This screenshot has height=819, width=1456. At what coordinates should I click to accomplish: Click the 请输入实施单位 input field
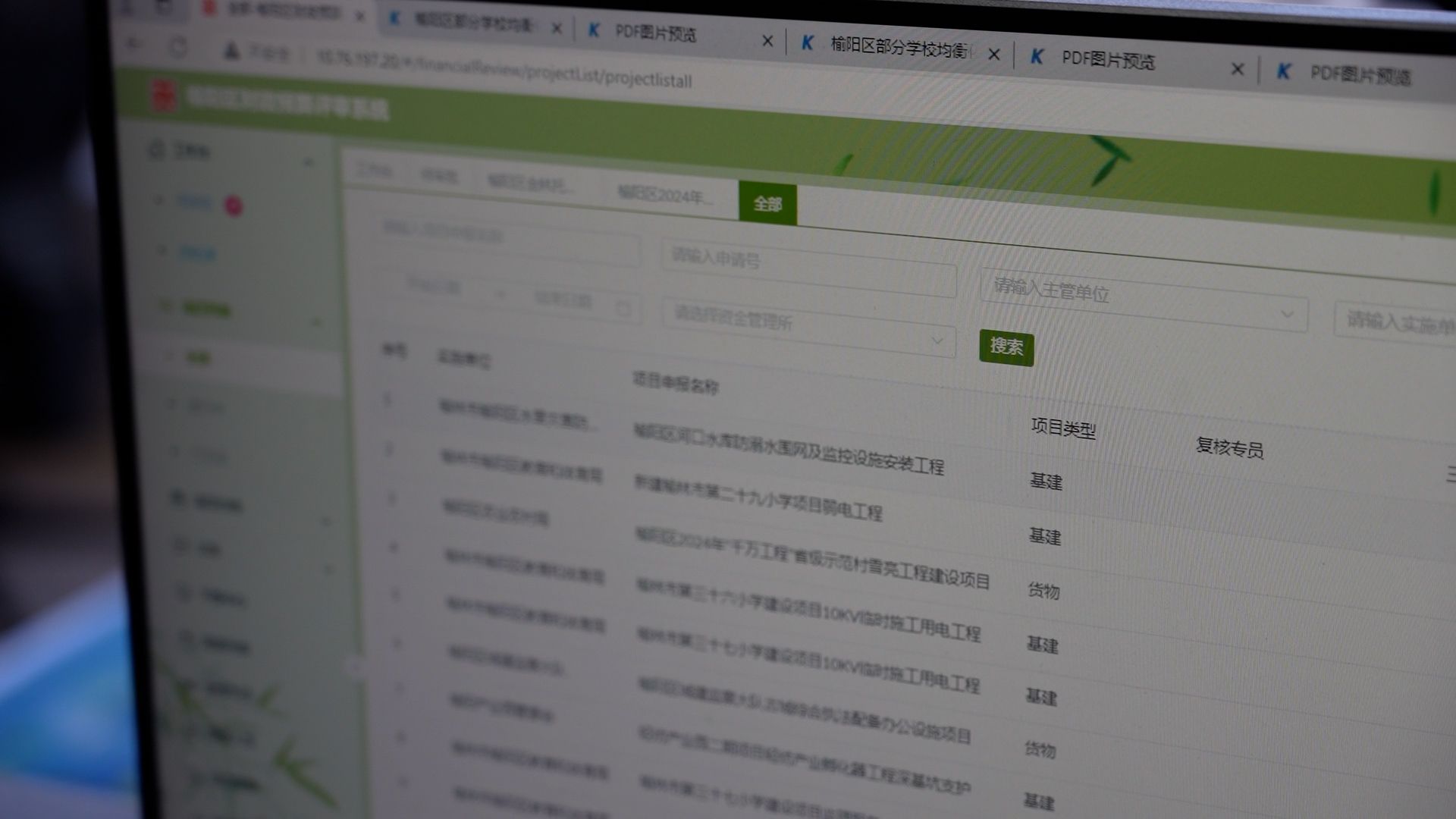point(1399,324)
